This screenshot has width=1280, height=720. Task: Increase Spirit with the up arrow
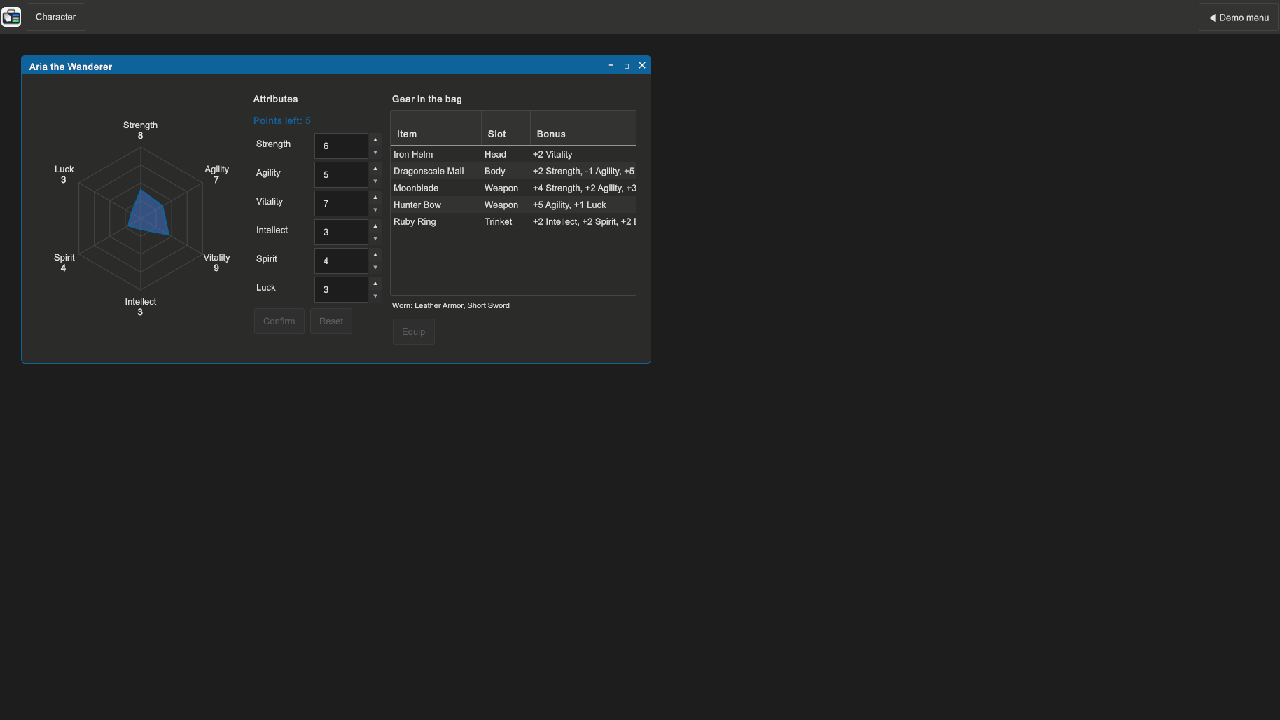click(x=375, y=255)
